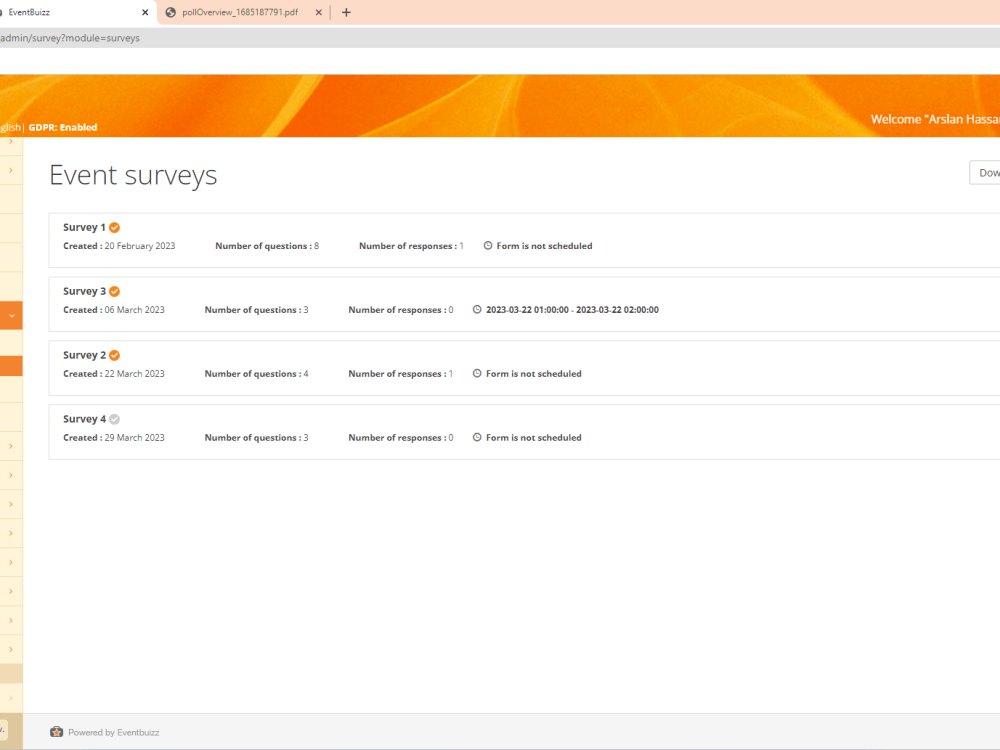This screenshot has height=750, width=1000.
Task: Click Survey 4's Number of responses : 0
Action: [x=401, y=437]
